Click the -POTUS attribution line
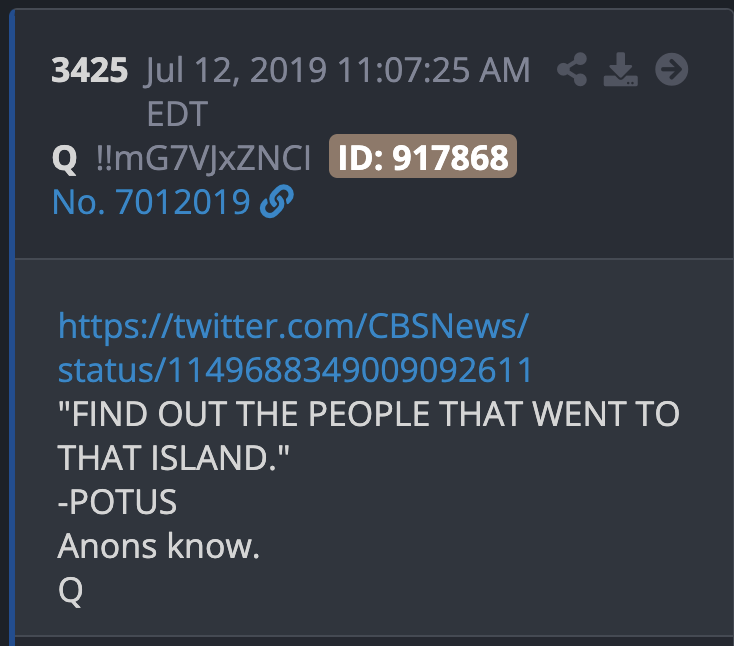This screenshot has height=646, width=734. pos(117,501)
